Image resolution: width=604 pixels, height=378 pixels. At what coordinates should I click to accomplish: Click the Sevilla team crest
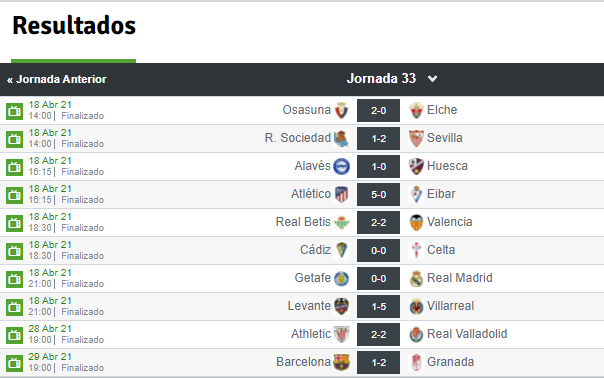[x=416, y=138]
